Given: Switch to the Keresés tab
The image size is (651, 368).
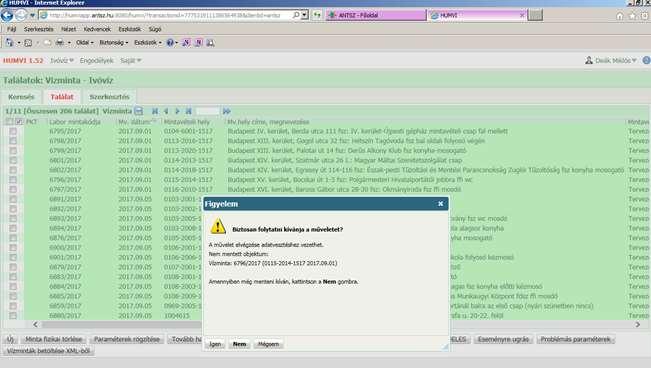Looking at the screenshot, I should (x=21, y=97).
